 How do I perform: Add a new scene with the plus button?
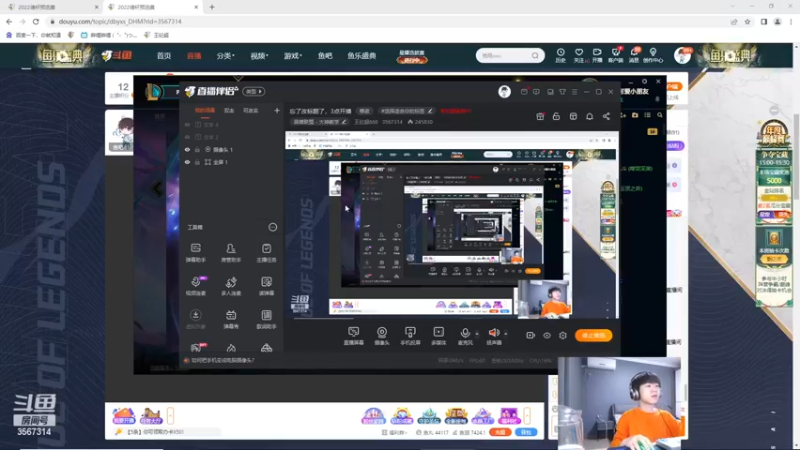(x=277, y=110)
